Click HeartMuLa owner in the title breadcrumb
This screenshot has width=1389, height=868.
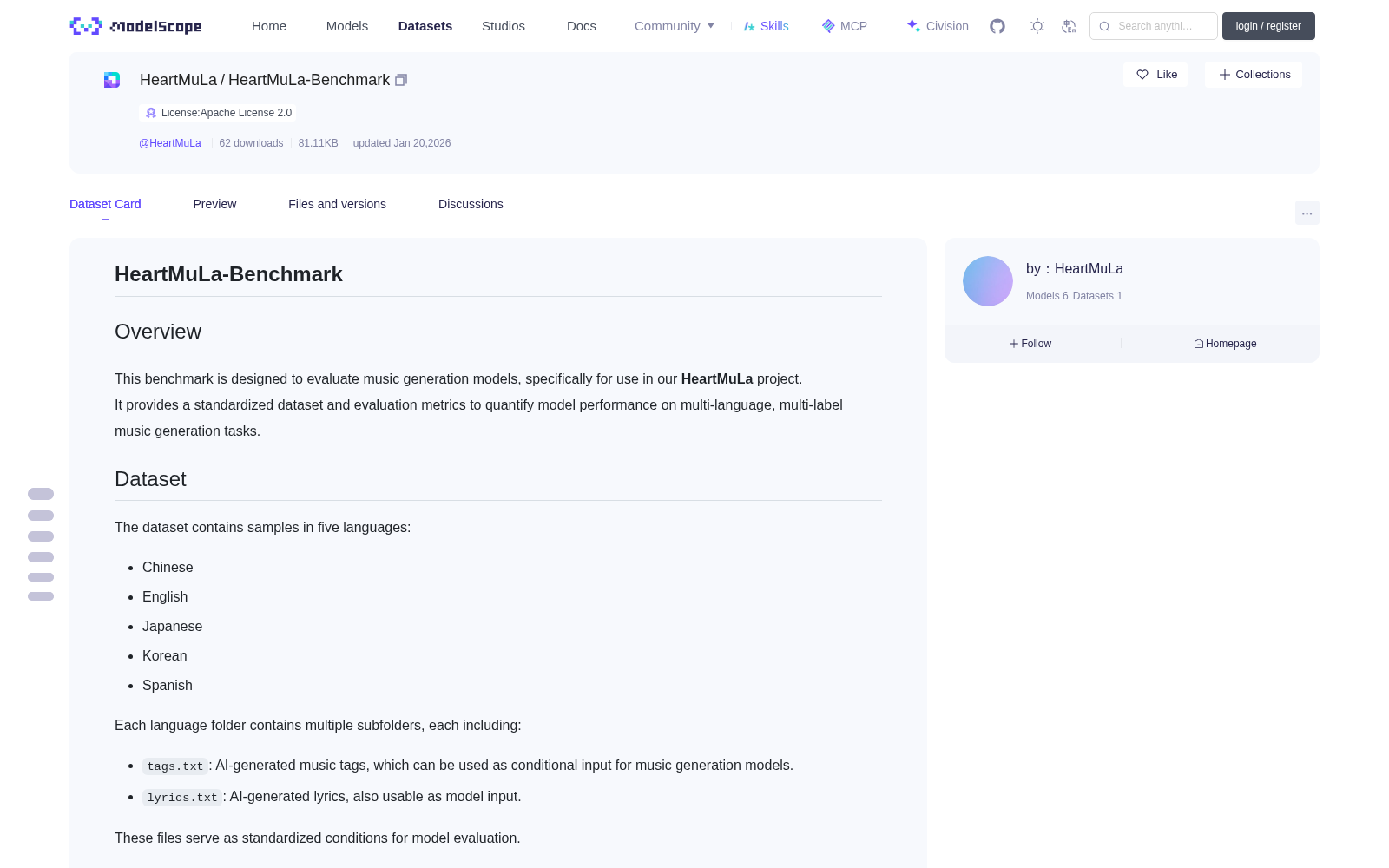178,80
